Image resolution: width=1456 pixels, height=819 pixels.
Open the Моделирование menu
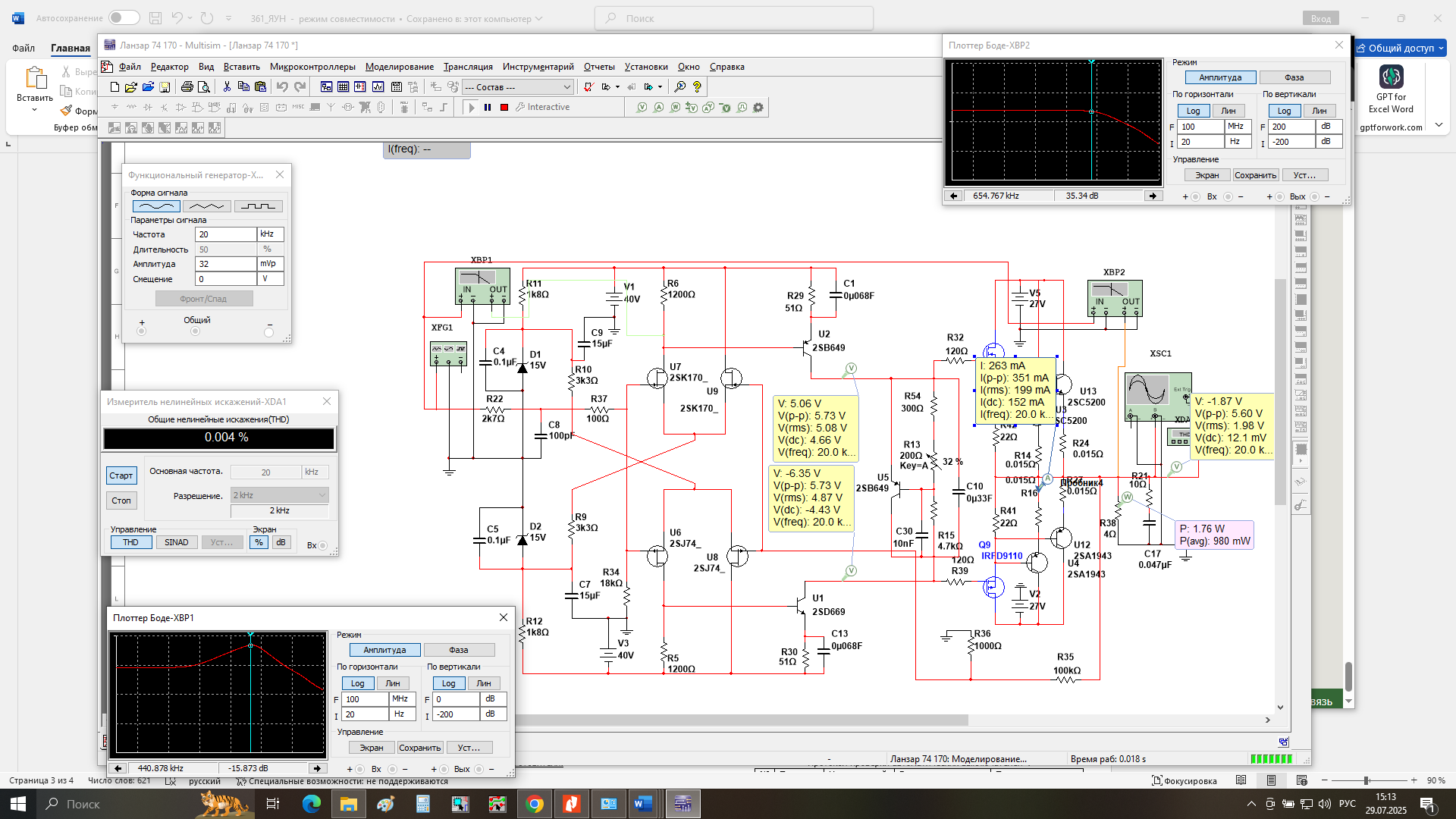click(x=400, y=67)
